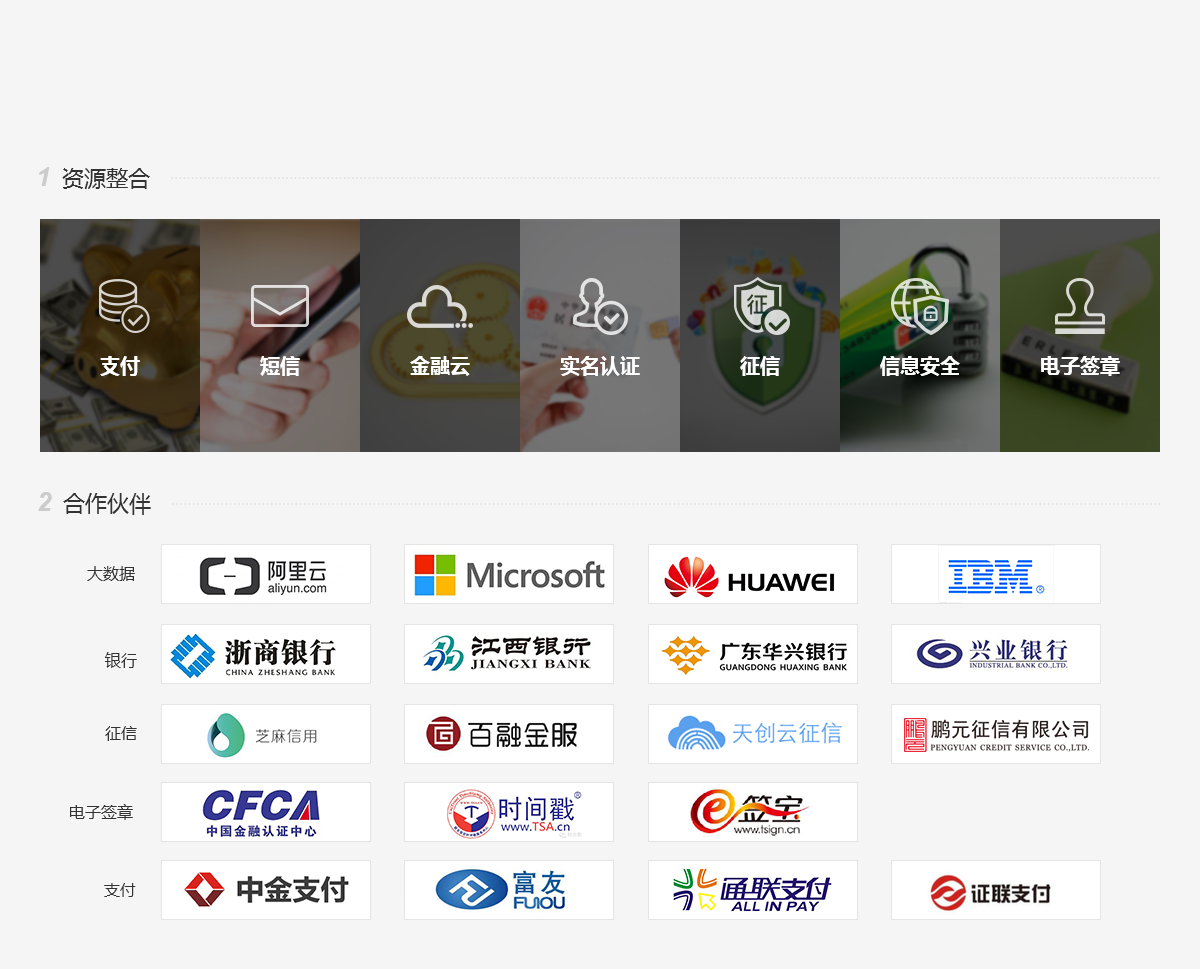Click the 支付 payment coins icon
The image size is (1200, 969).
click(122, 305)
